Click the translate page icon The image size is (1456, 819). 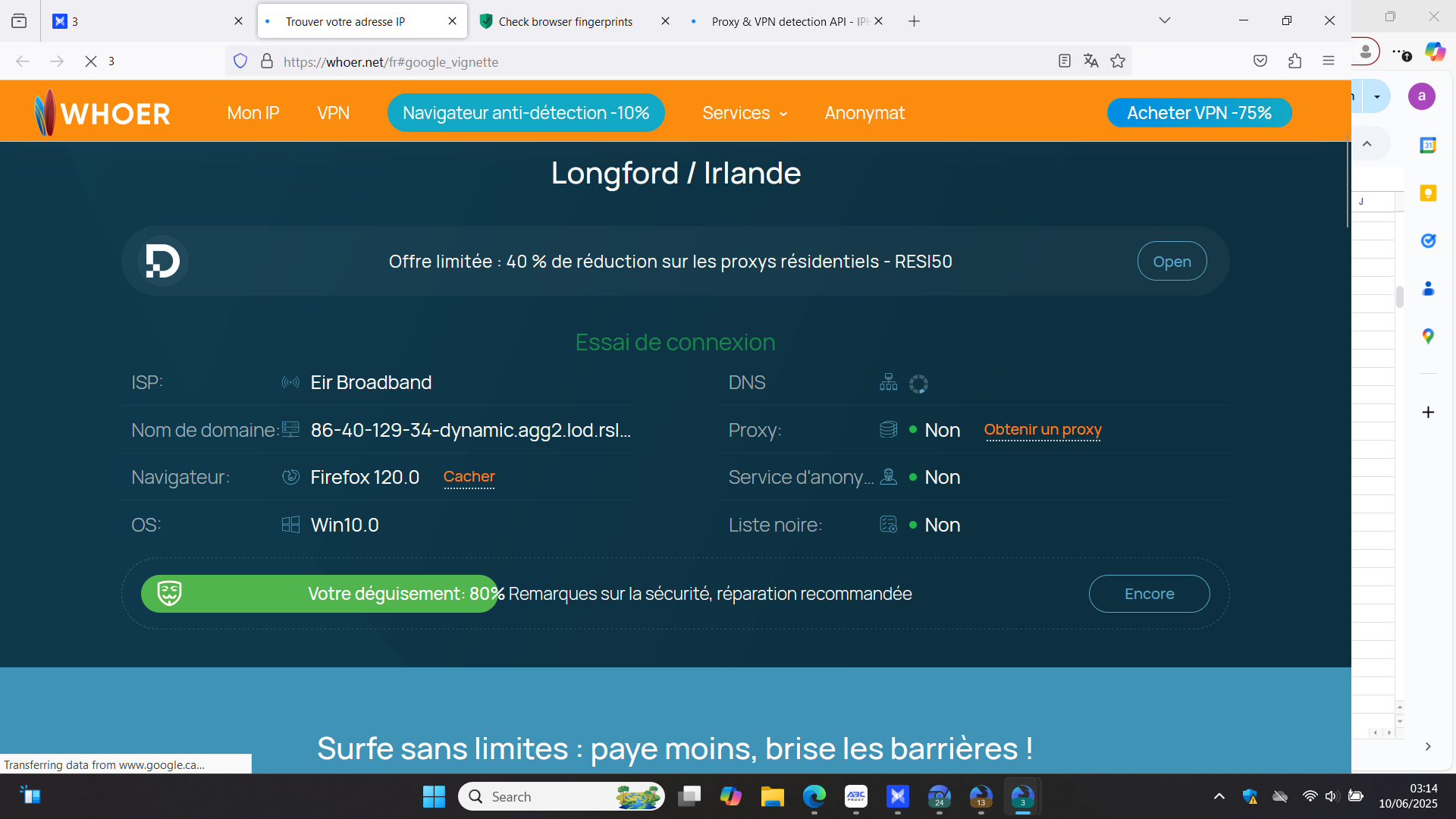click(x=1090, y=61)
